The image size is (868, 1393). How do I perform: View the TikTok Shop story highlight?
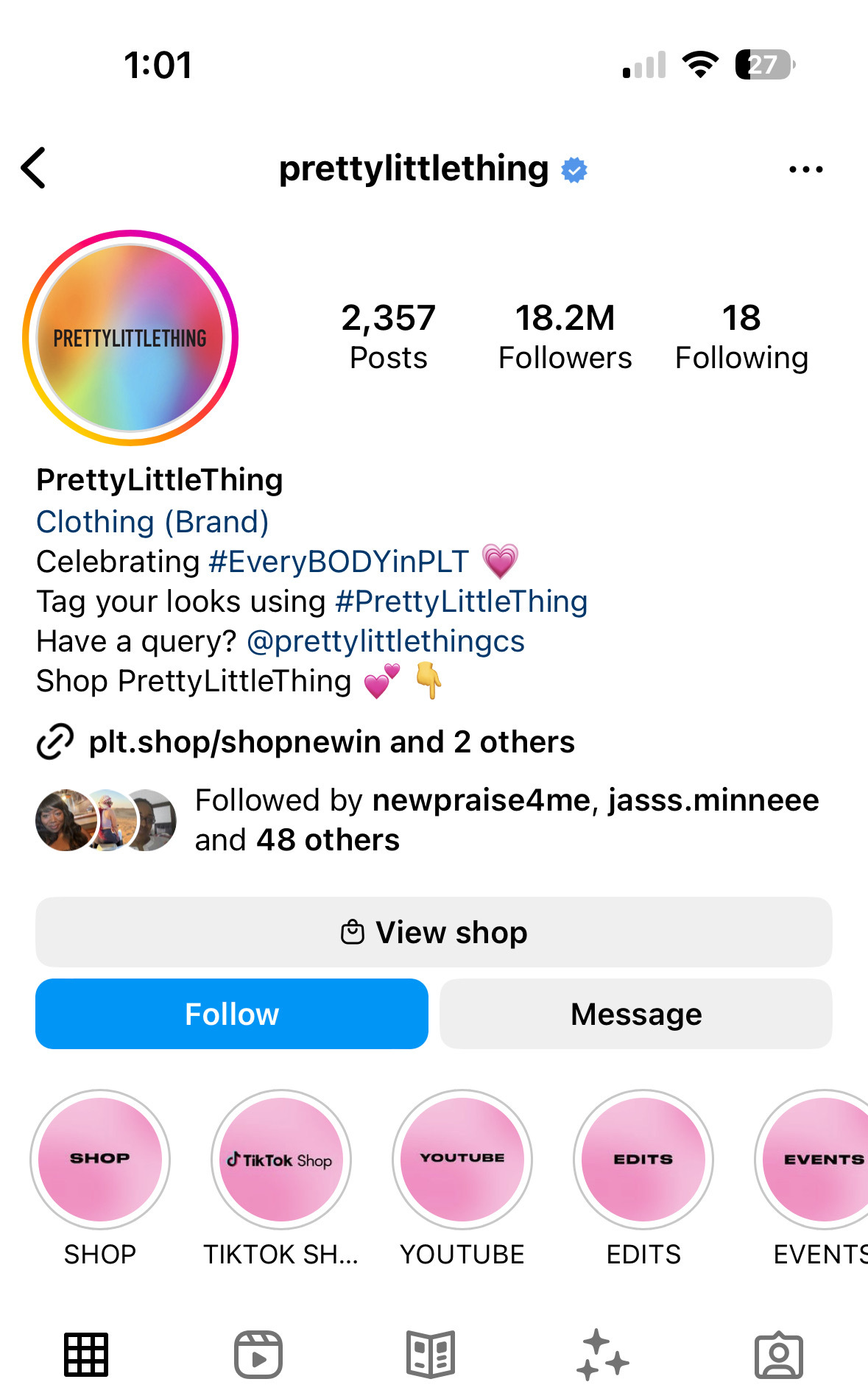pyautogui.click(x=281, y=1160)
